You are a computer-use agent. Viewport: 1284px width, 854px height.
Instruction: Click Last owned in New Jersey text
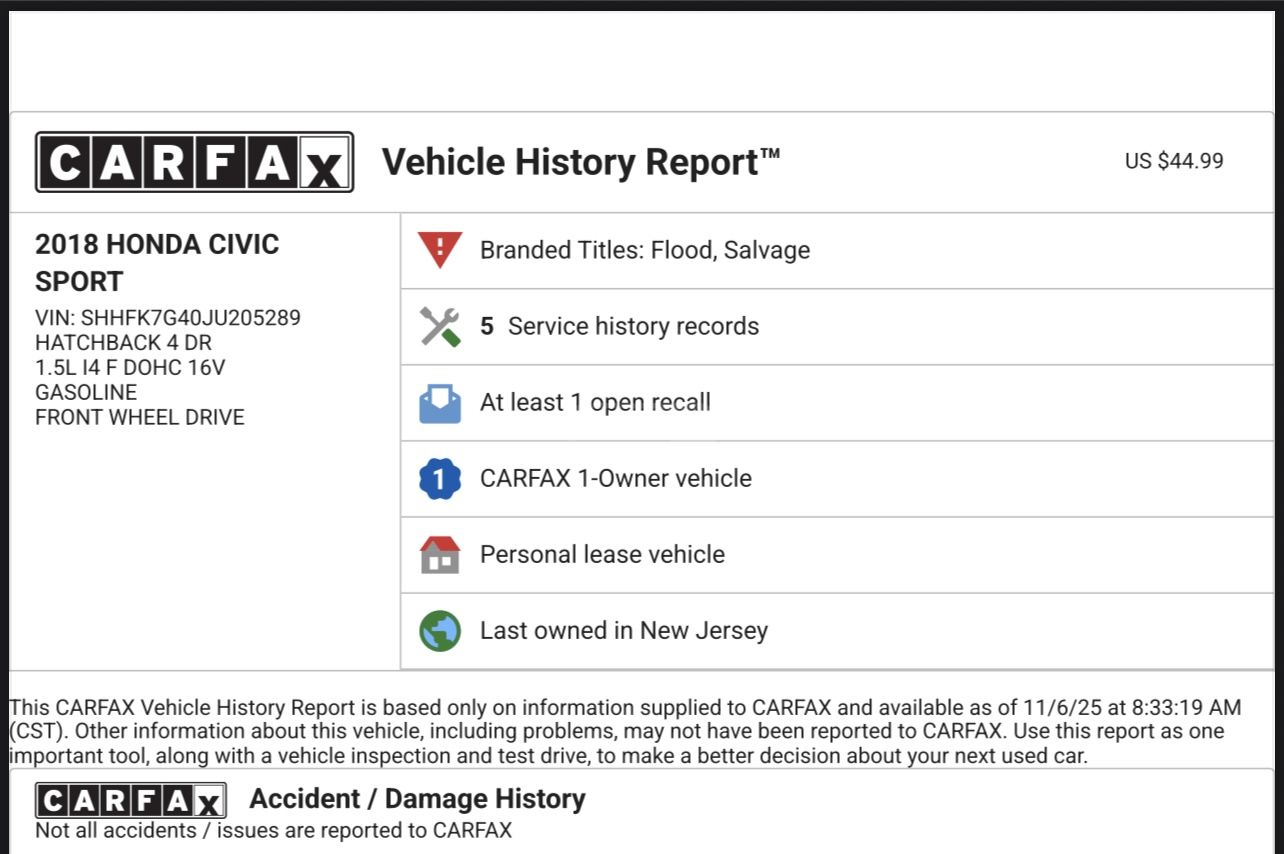coord(624,631)
